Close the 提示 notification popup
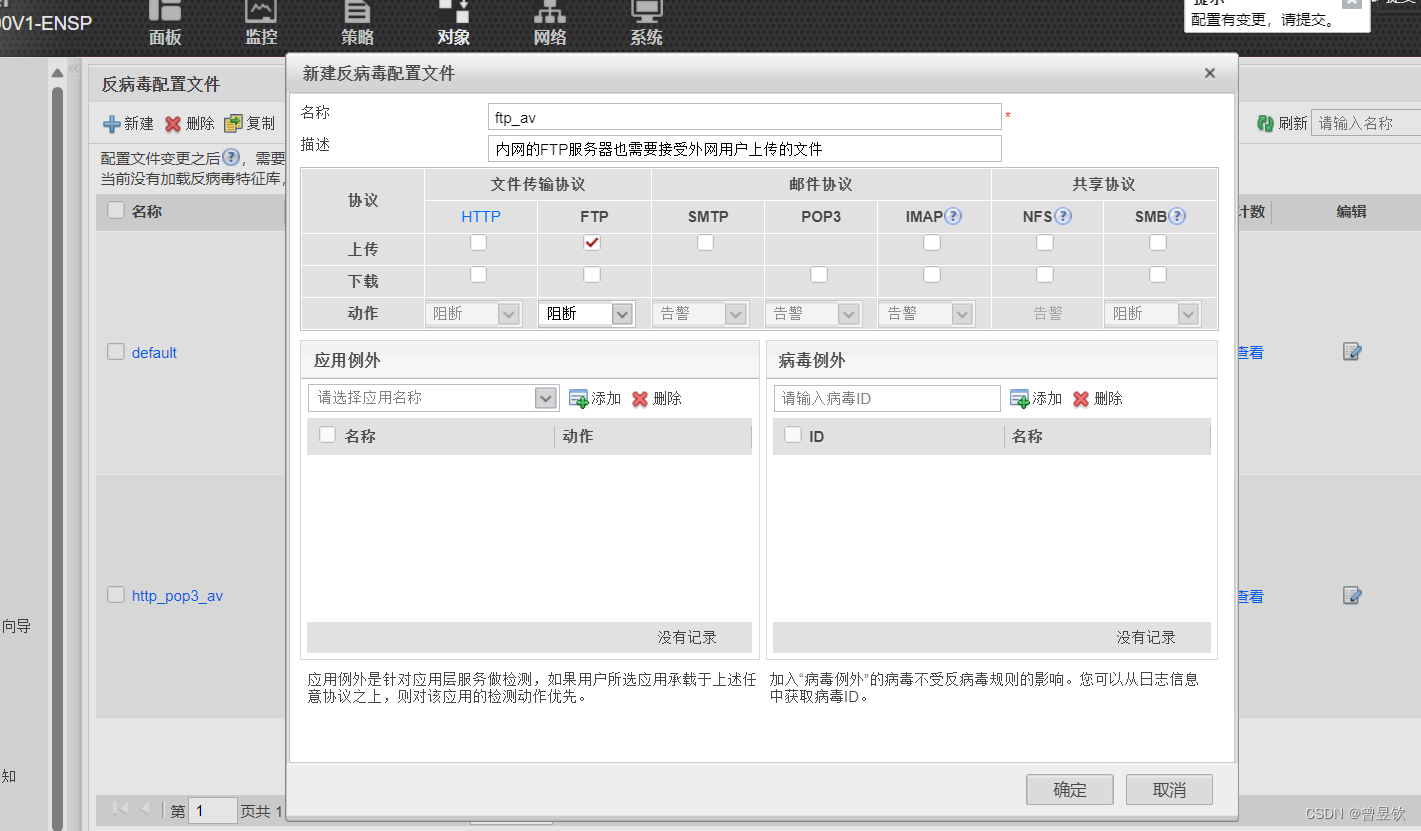1421x831 pixels. point(1351,2)
